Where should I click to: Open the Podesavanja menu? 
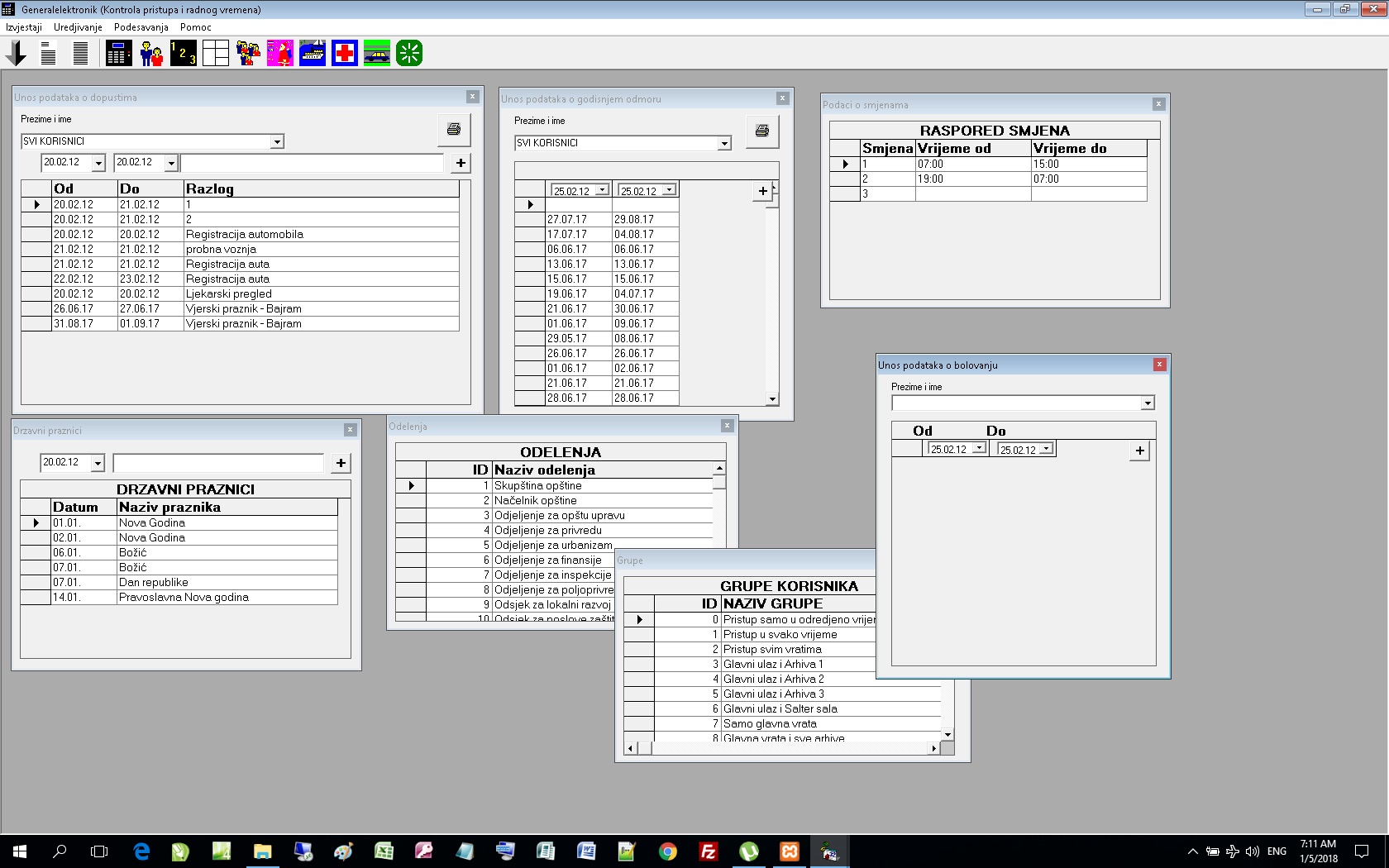141,27
